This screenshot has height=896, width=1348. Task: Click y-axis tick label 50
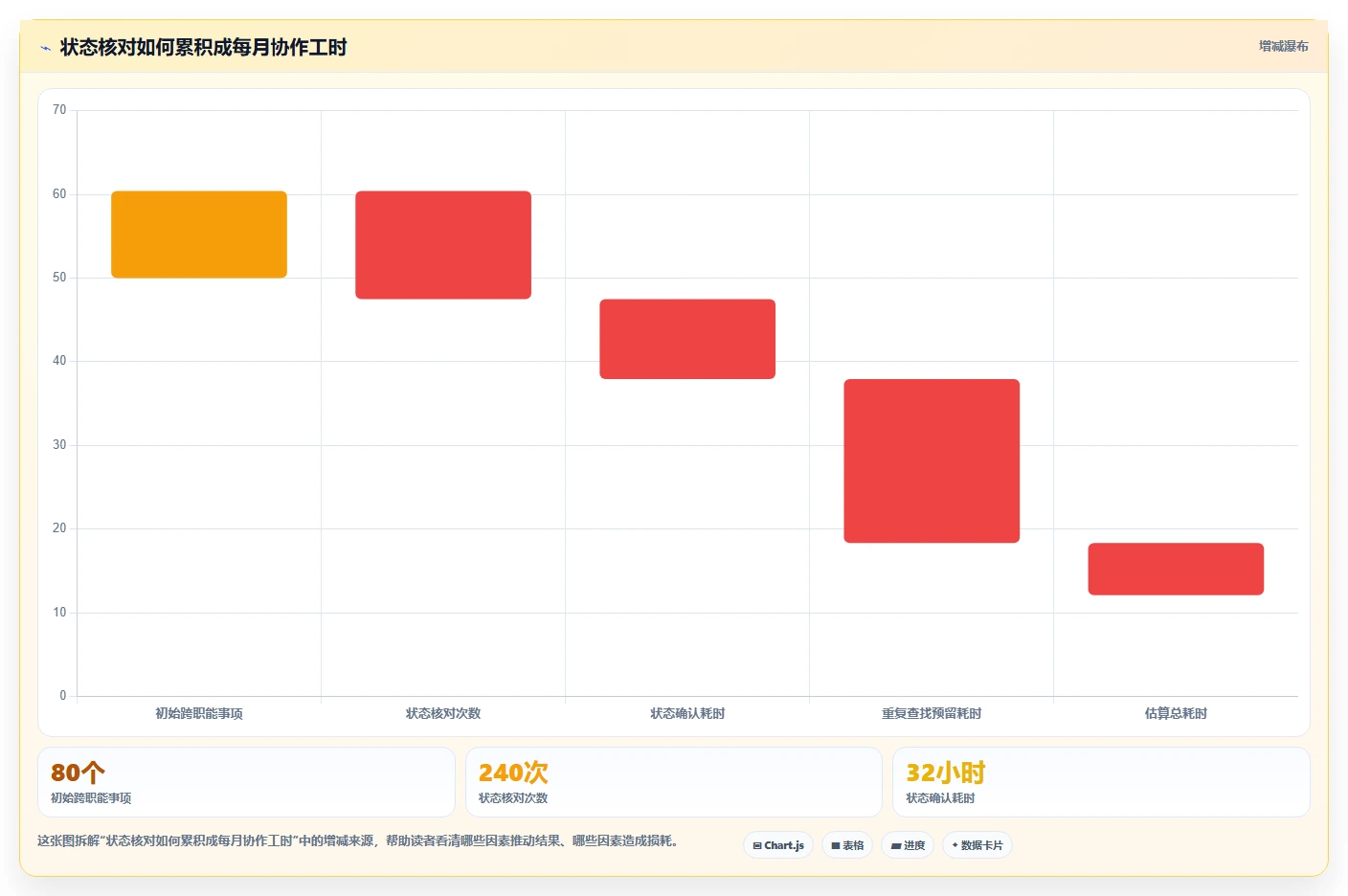coord(59,278)
